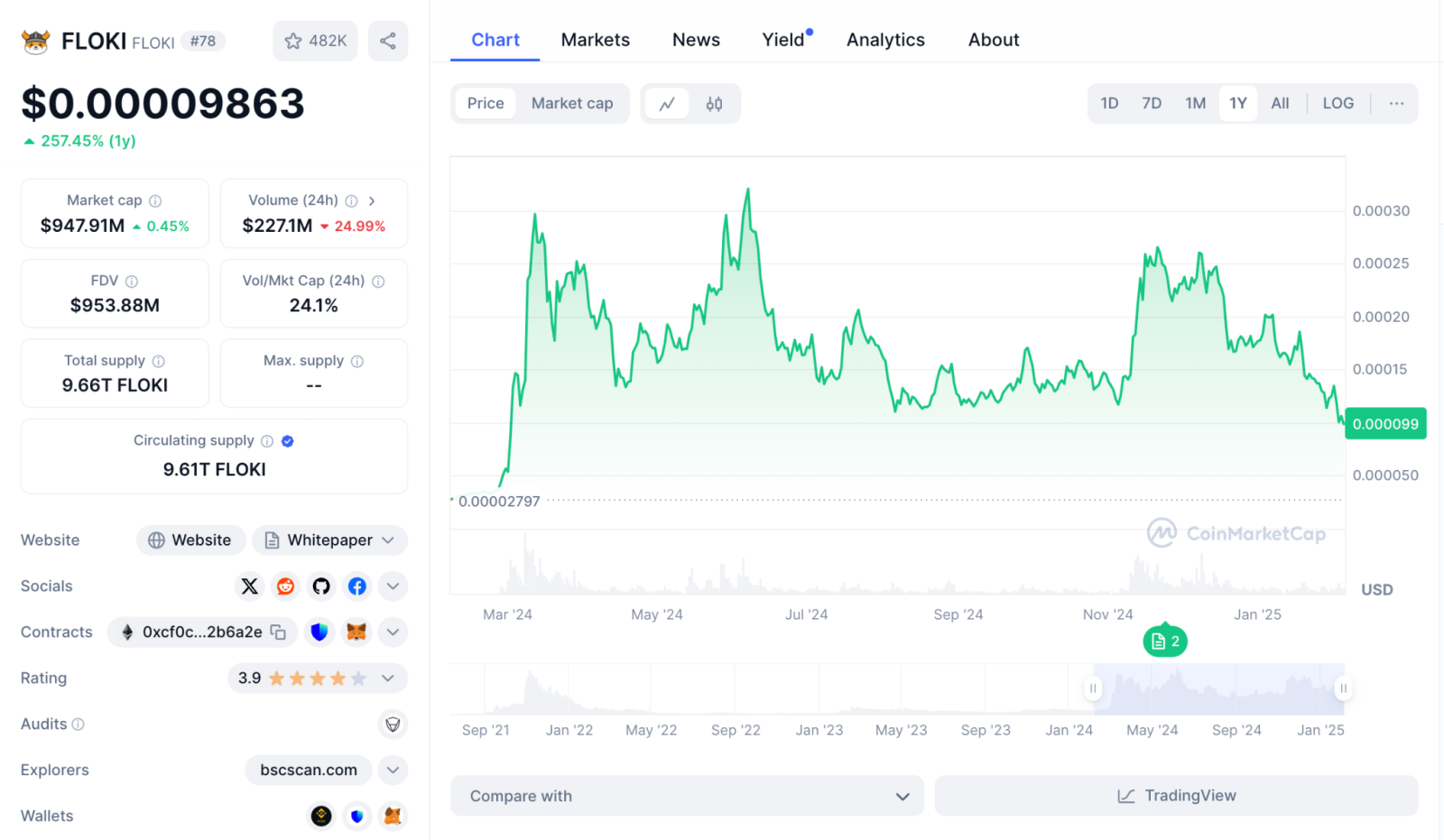Switch chart to Market cap view
This screenshot has height=840, width=1444.
coord(571,104)
